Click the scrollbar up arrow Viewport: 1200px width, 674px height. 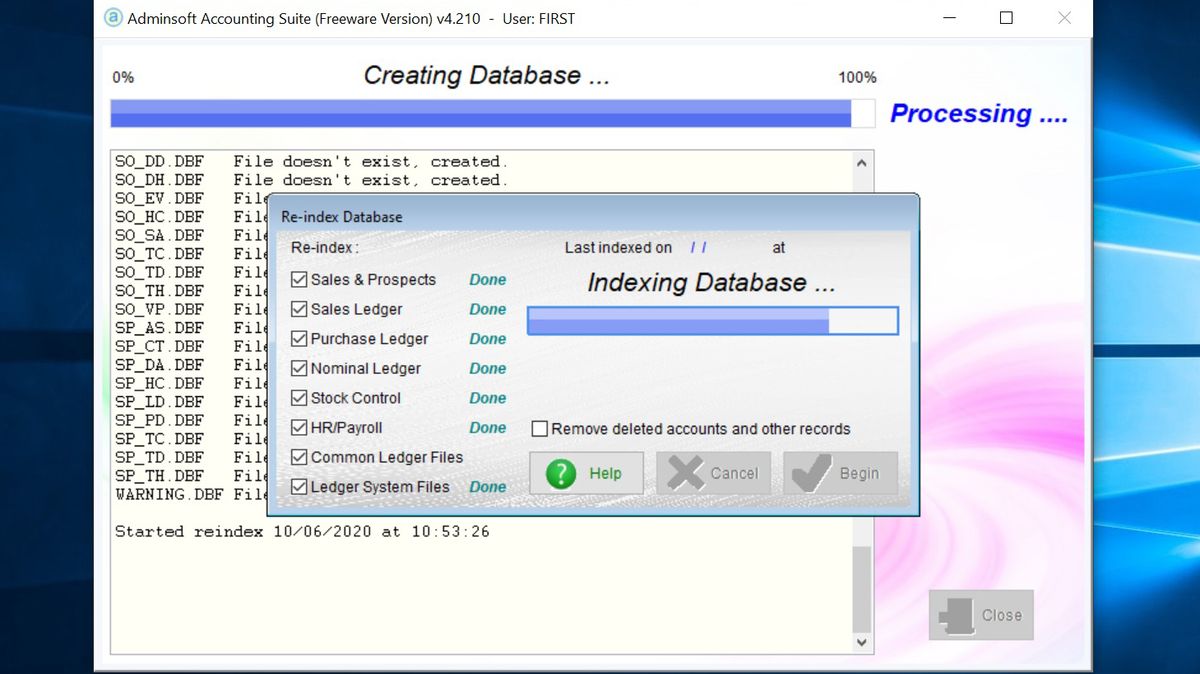[861, 161]
